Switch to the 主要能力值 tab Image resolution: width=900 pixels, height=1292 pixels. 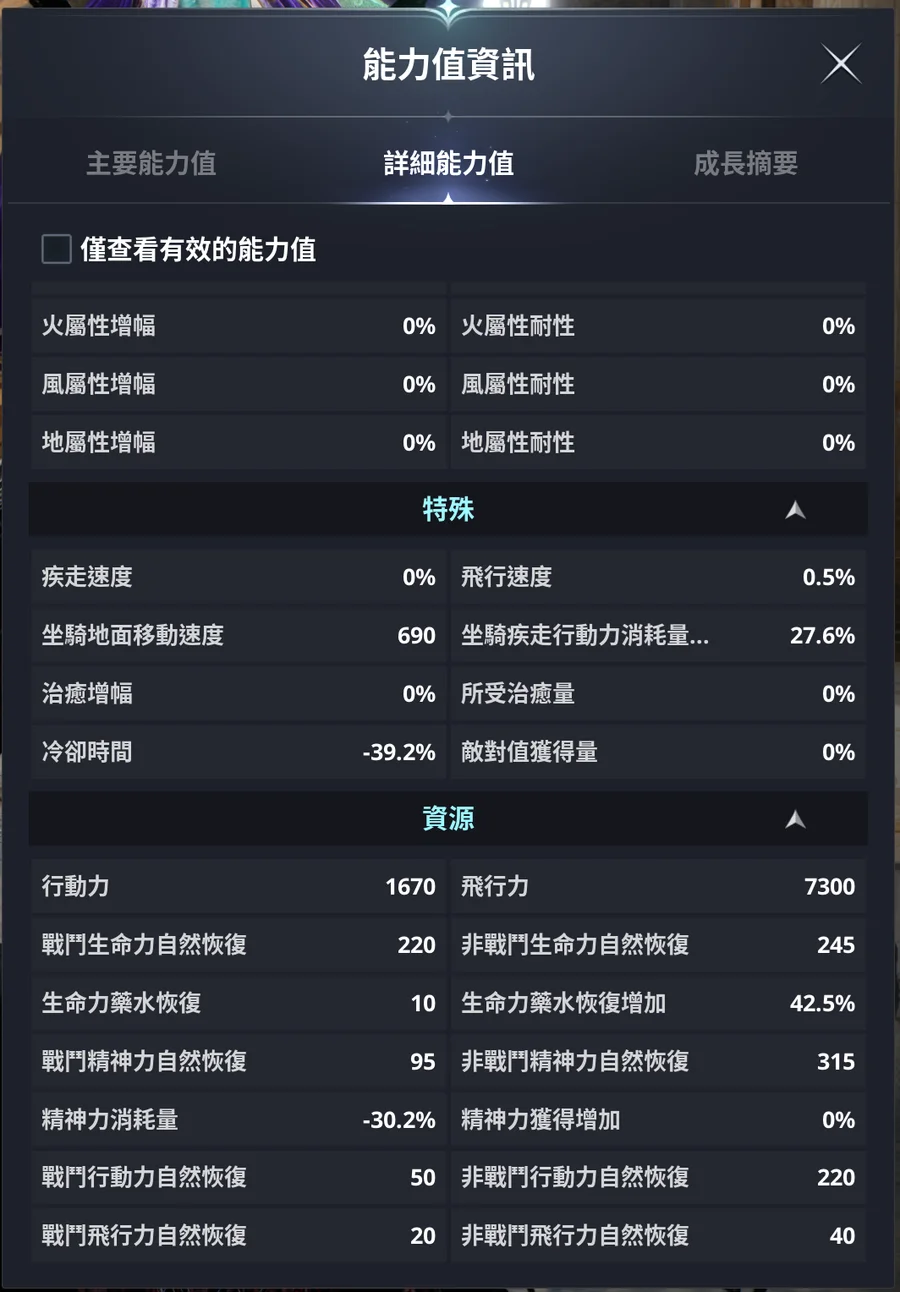click(151, 164)
